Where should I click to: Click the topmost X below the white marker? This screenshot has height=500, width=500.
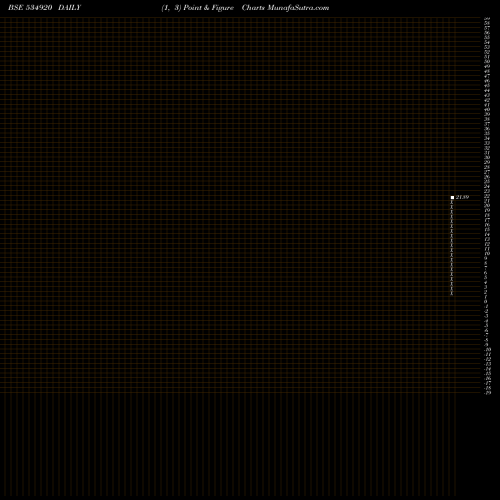click(x=452, y=202)
